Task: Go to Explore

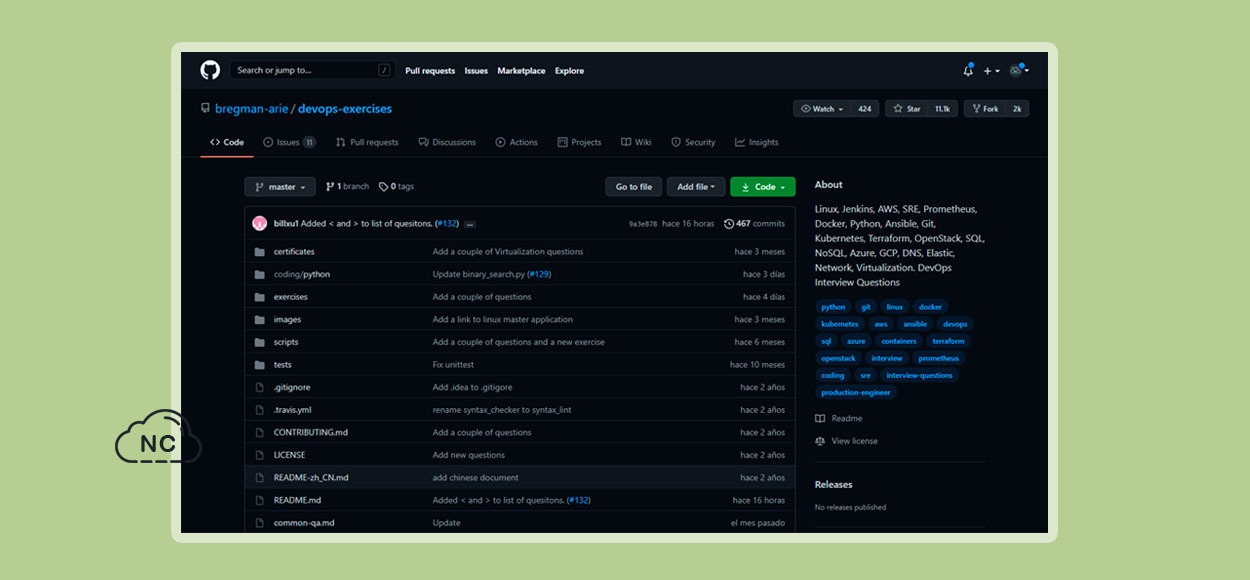Action: [569, 71]
